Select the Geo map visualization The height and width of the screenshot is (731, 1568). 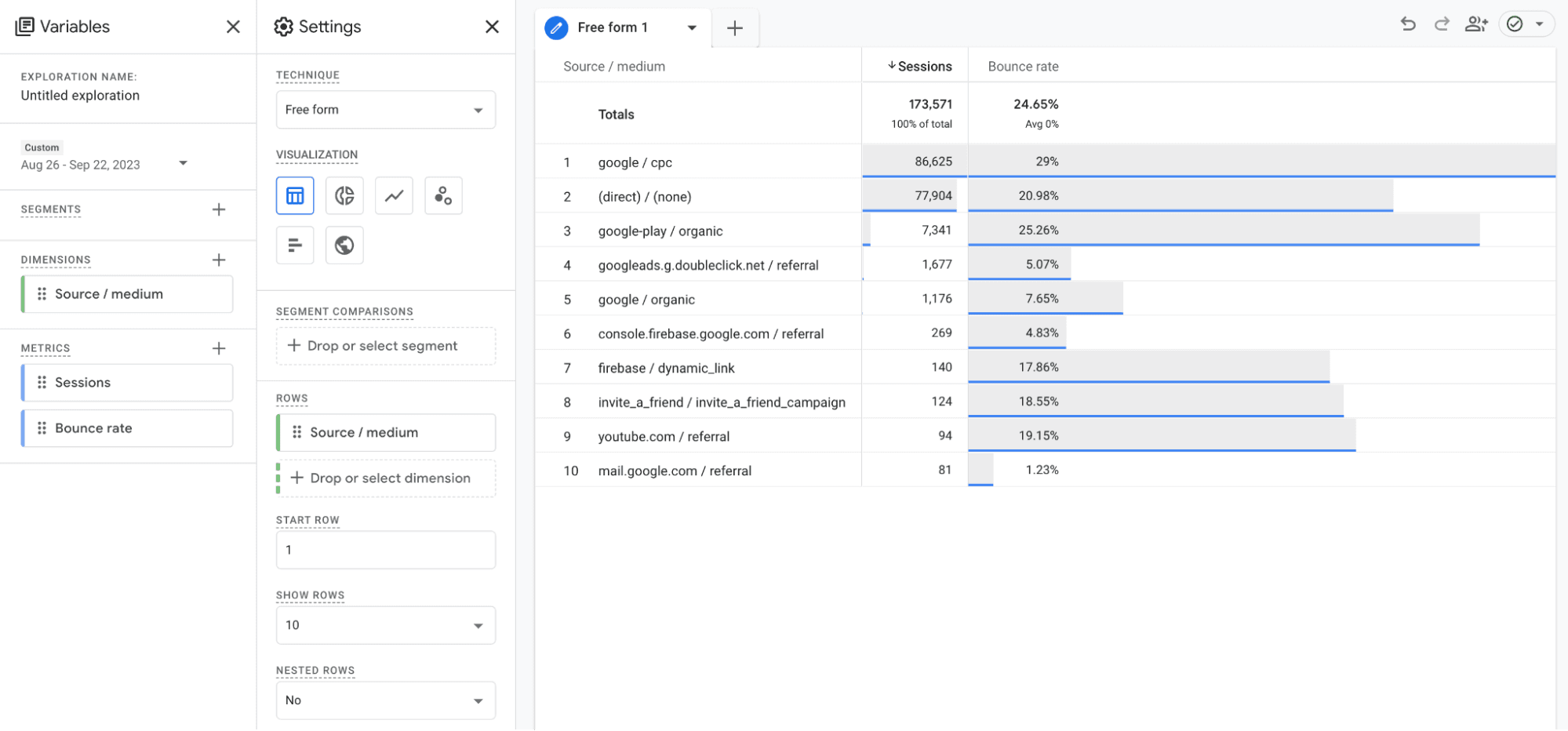[x=344, y=245]
